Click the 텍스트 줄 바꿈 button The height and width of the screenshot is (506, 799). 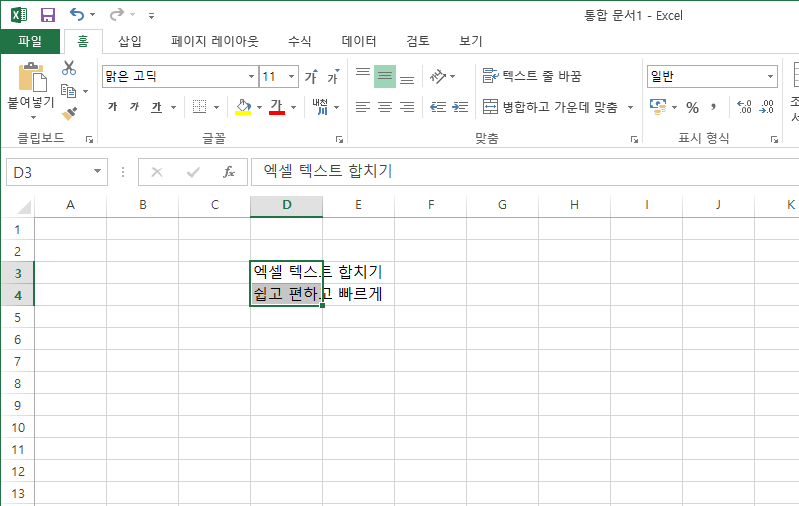[532, 76]
